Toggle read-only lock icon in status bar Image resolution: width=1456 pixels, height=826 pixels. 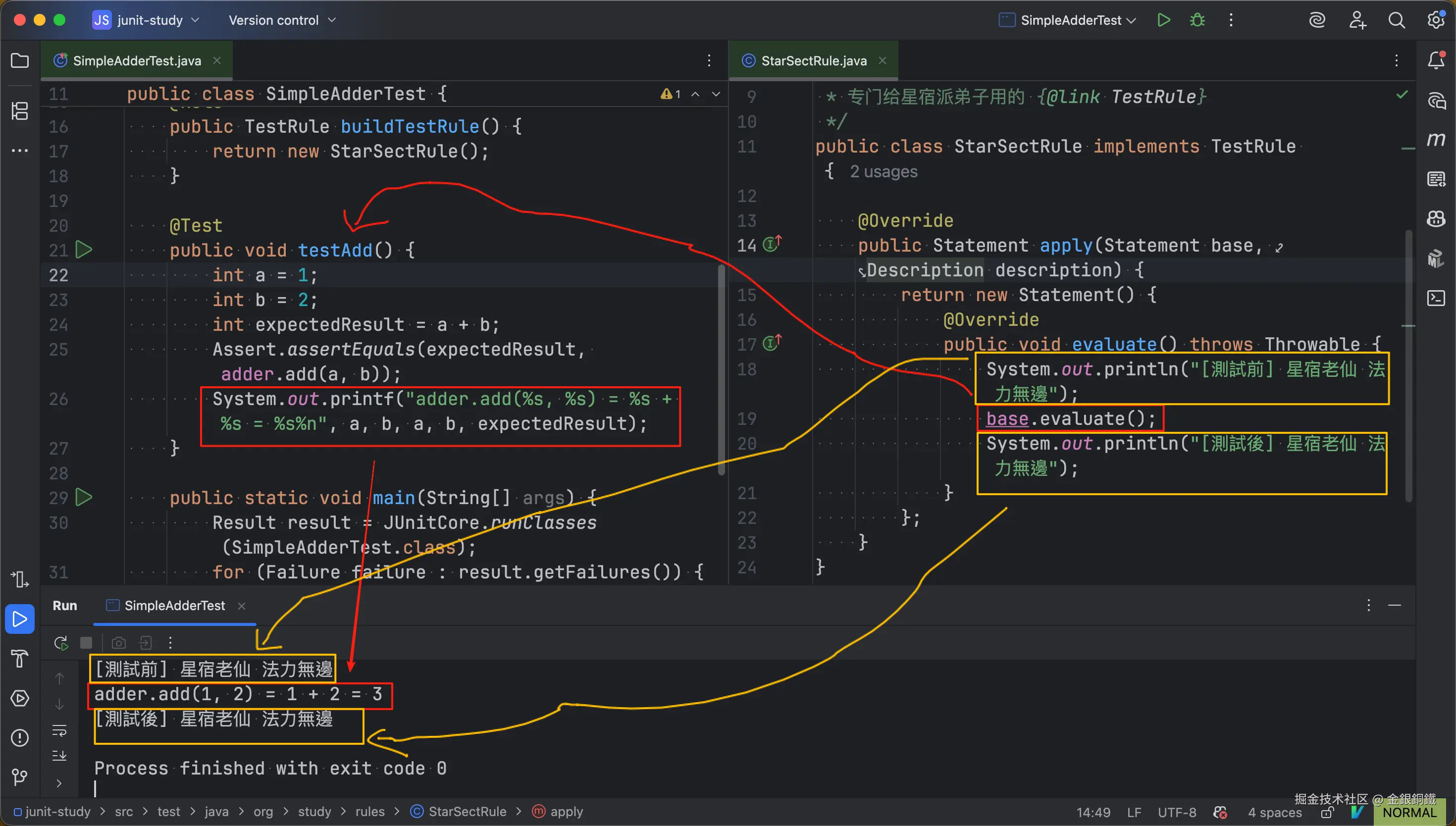point(1328,813)
